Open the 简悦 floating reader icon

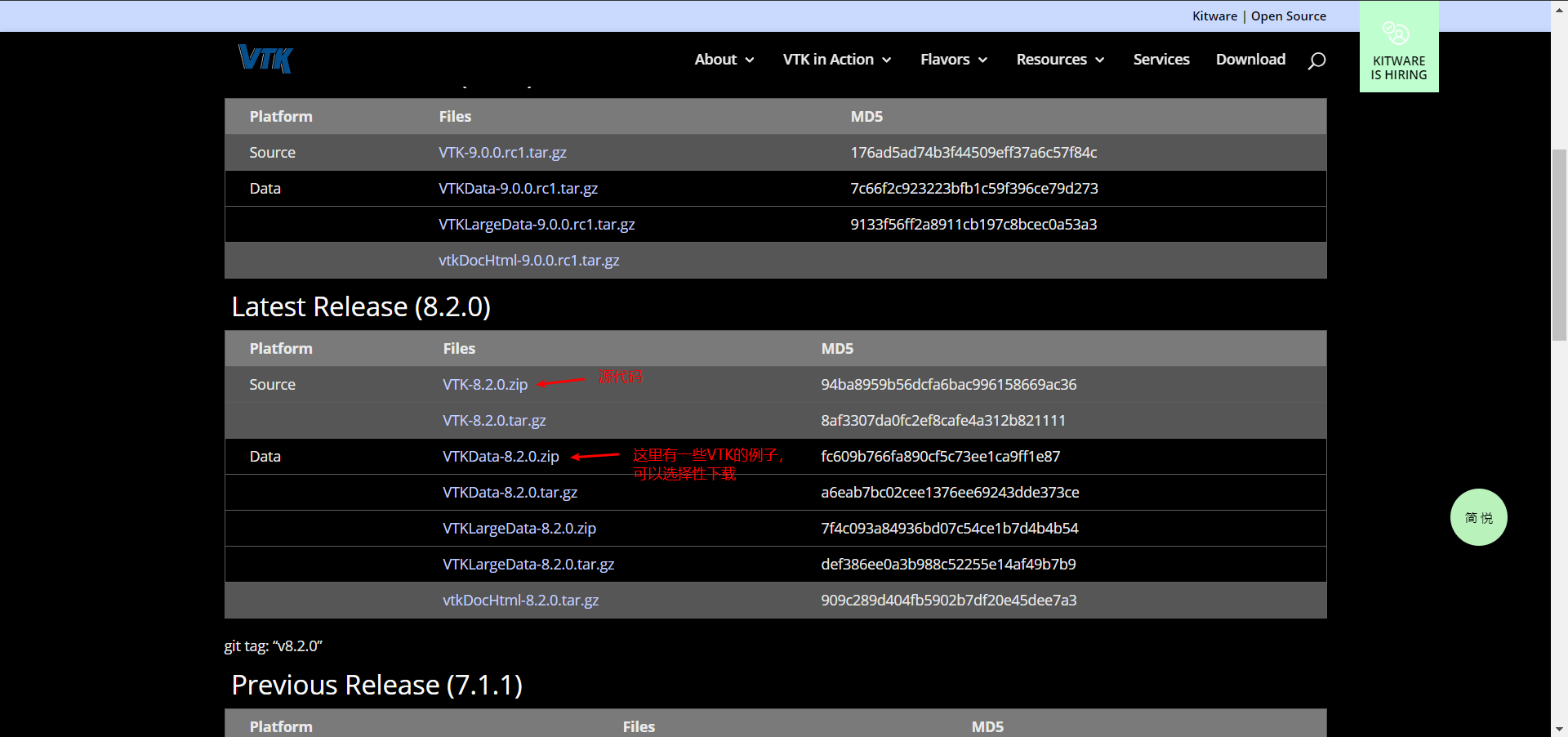(1478, 517)
